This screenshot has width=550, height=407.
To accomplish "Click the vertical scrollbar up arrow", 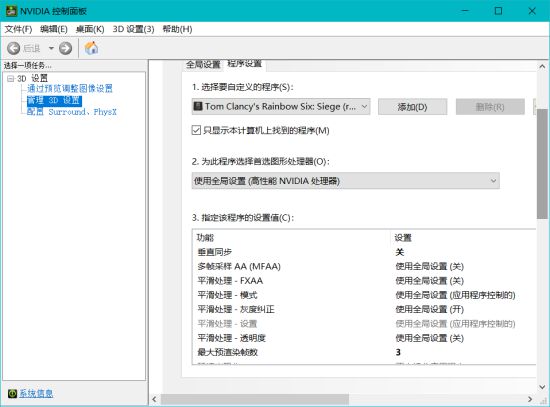I will click(x=542, y=66).
